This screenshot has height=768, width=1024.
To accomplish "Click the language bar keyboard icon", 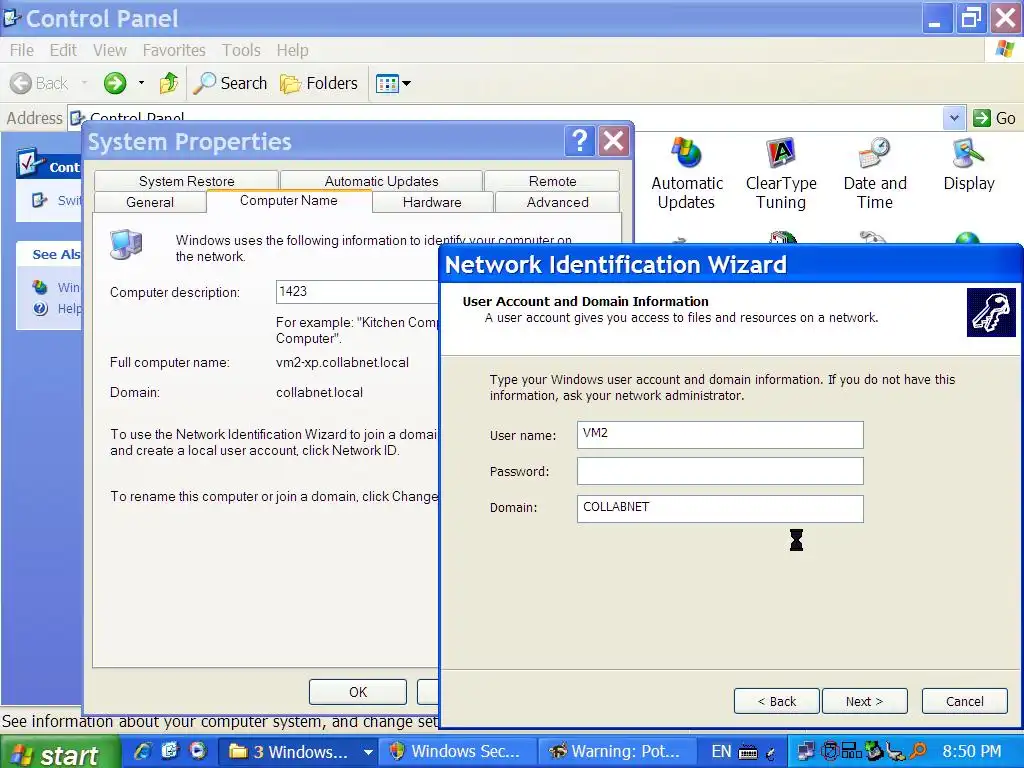I will (748, 753).
